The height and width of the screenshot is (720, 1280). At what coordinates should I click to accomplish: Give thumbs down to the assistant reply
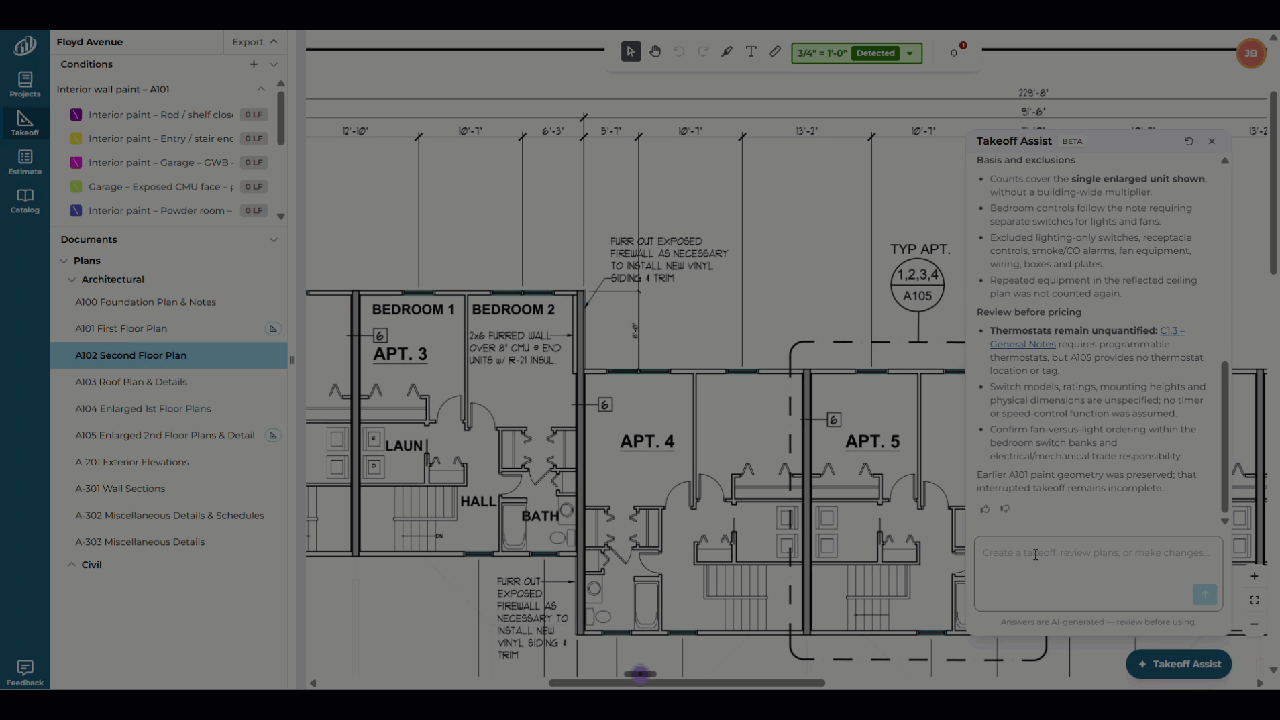pyautogui.click(x=1005, y=509)
